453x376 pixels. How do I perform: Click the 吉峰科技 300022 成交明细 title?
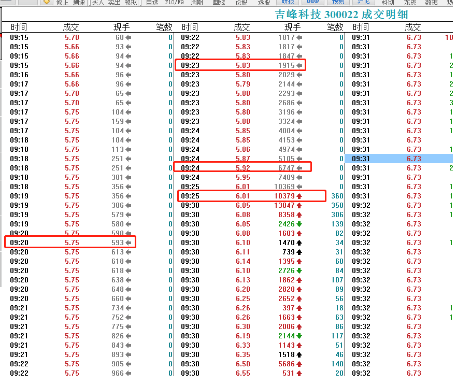coord(341,14)
